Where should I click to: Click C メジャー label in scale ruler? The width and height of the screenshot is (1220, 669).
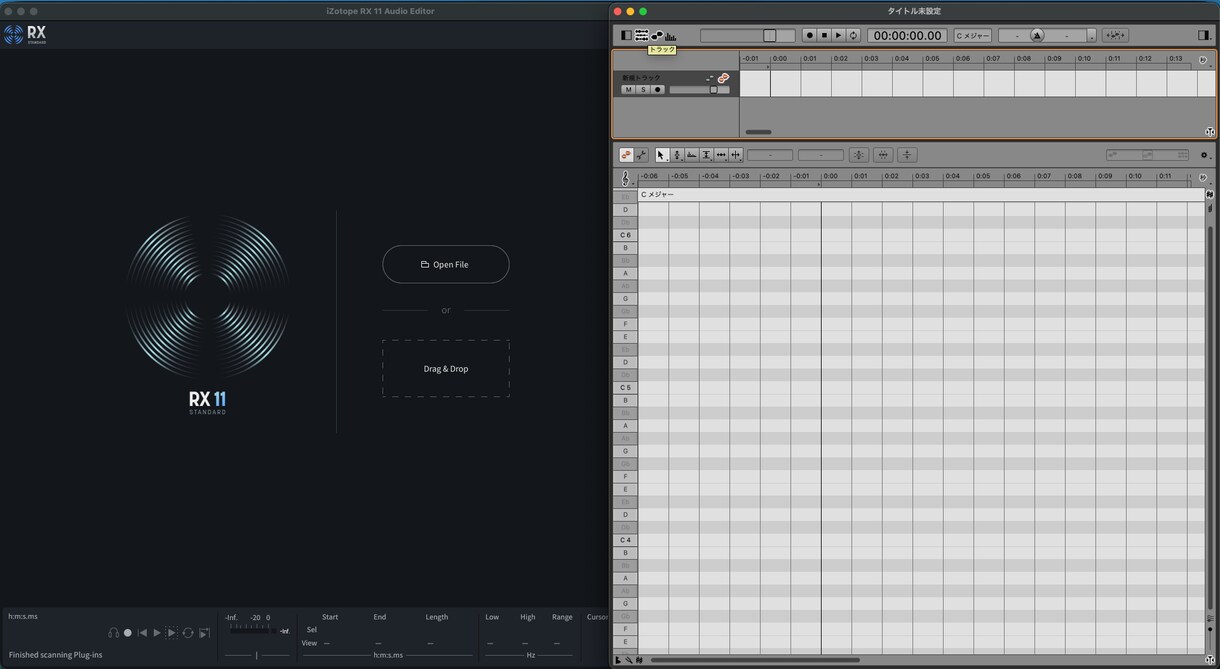(657, 194)
